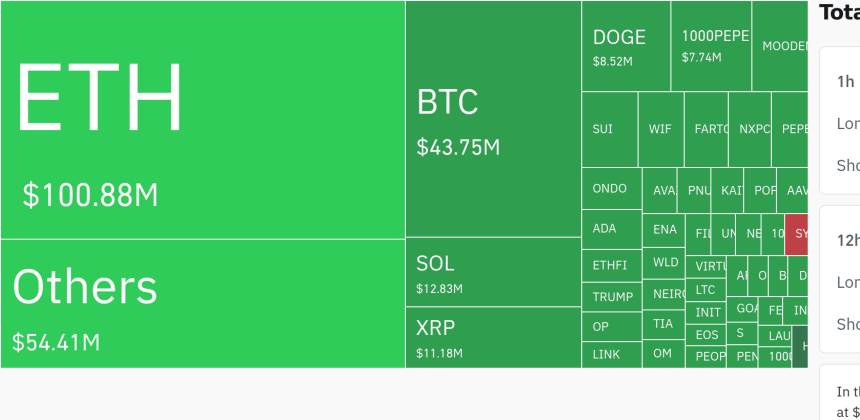
Task: Click the OP tile
Action: pyautogui.click(x=611, y=327)
